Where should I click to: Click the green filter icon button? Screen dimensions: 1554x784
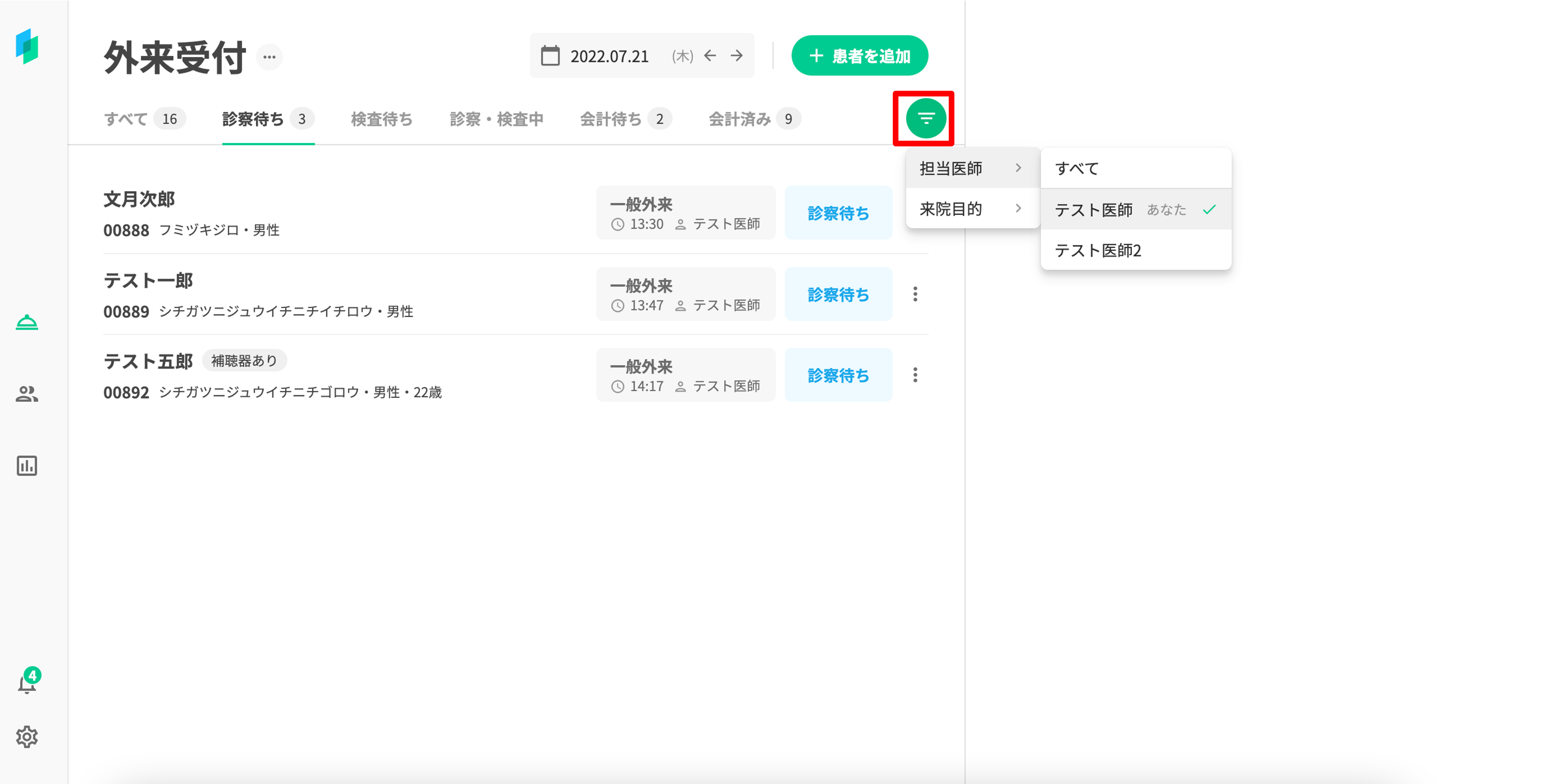tap(925, 118)
